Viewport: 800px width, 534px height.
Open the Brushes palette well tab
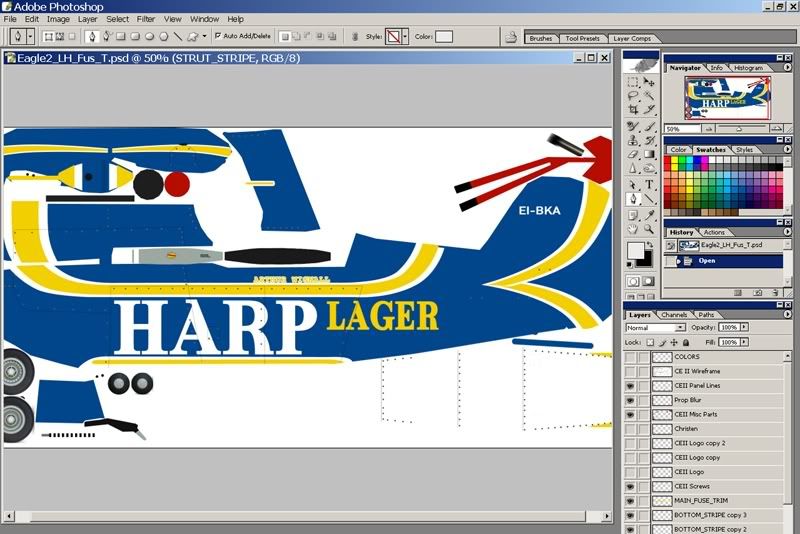[x=541, y=38]
